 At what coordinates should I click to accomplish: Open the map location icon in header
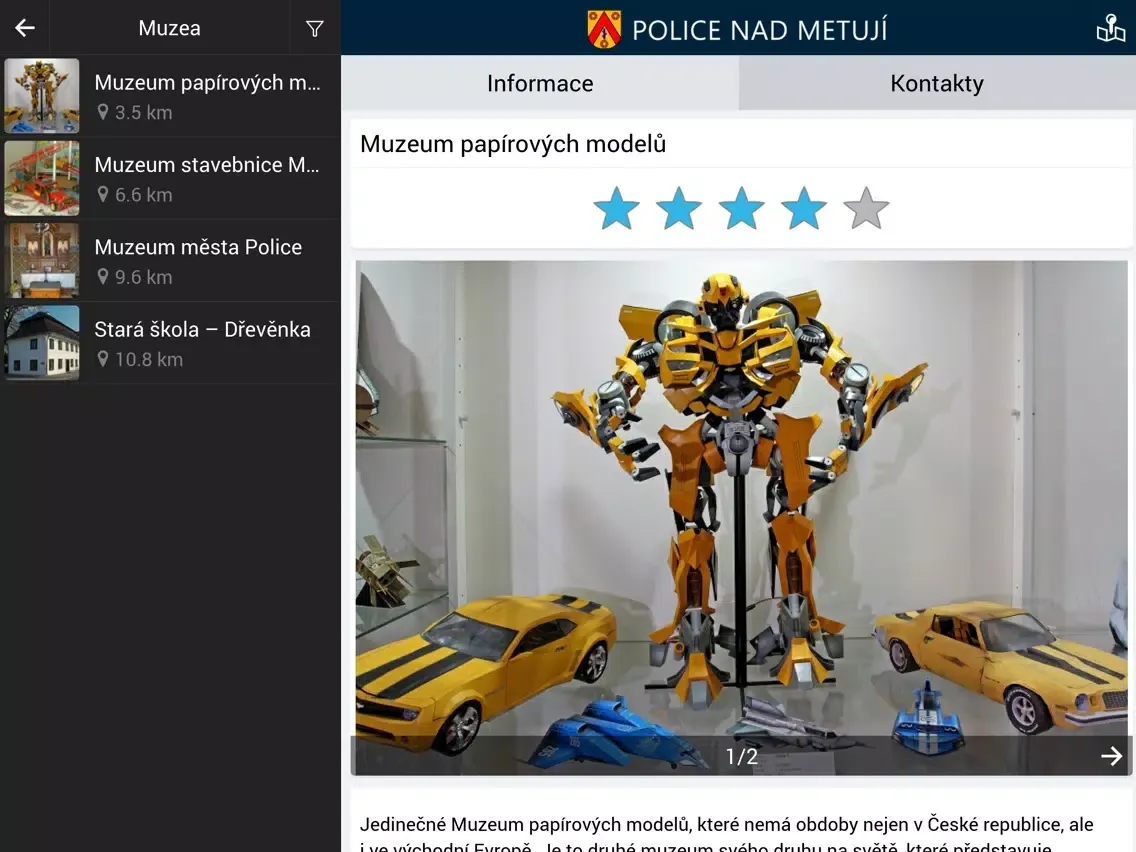click(x=1110, y=28)
